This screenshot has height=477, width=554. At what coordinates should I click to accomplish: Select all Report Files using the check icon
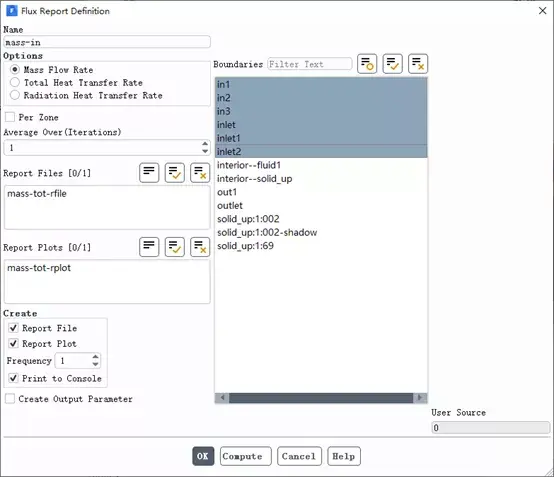tap(174, 173)
